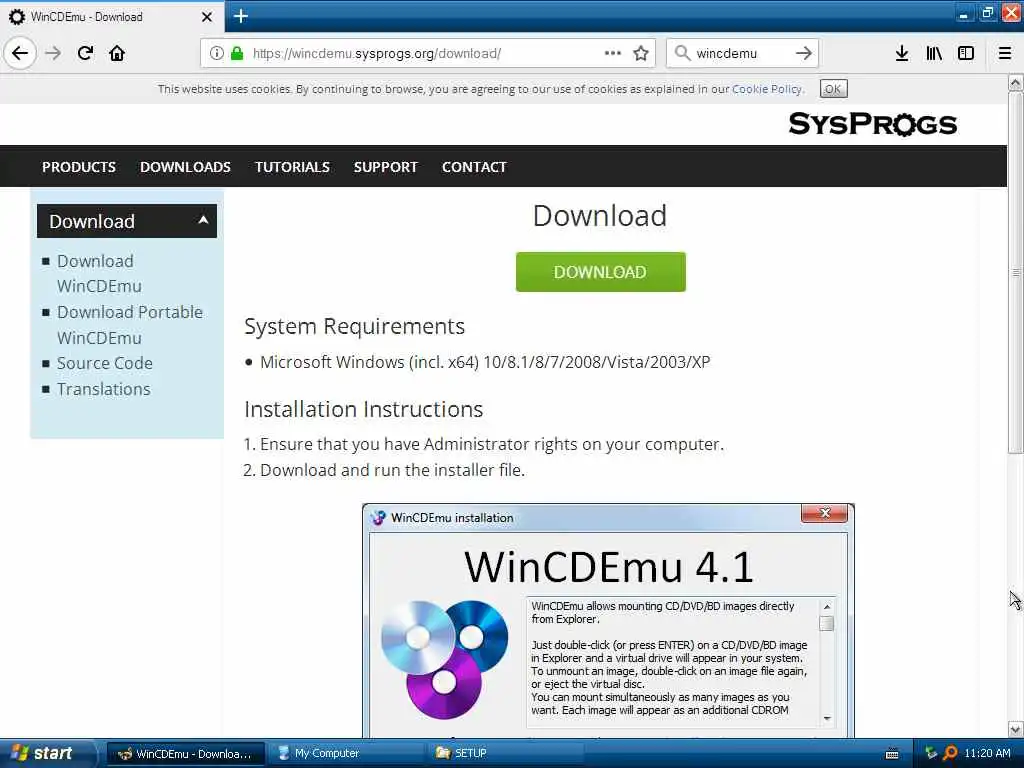Open Download WinCDEmu sidebar link
The width and height of the screenshot is (1024, 768).
(99, 274)
